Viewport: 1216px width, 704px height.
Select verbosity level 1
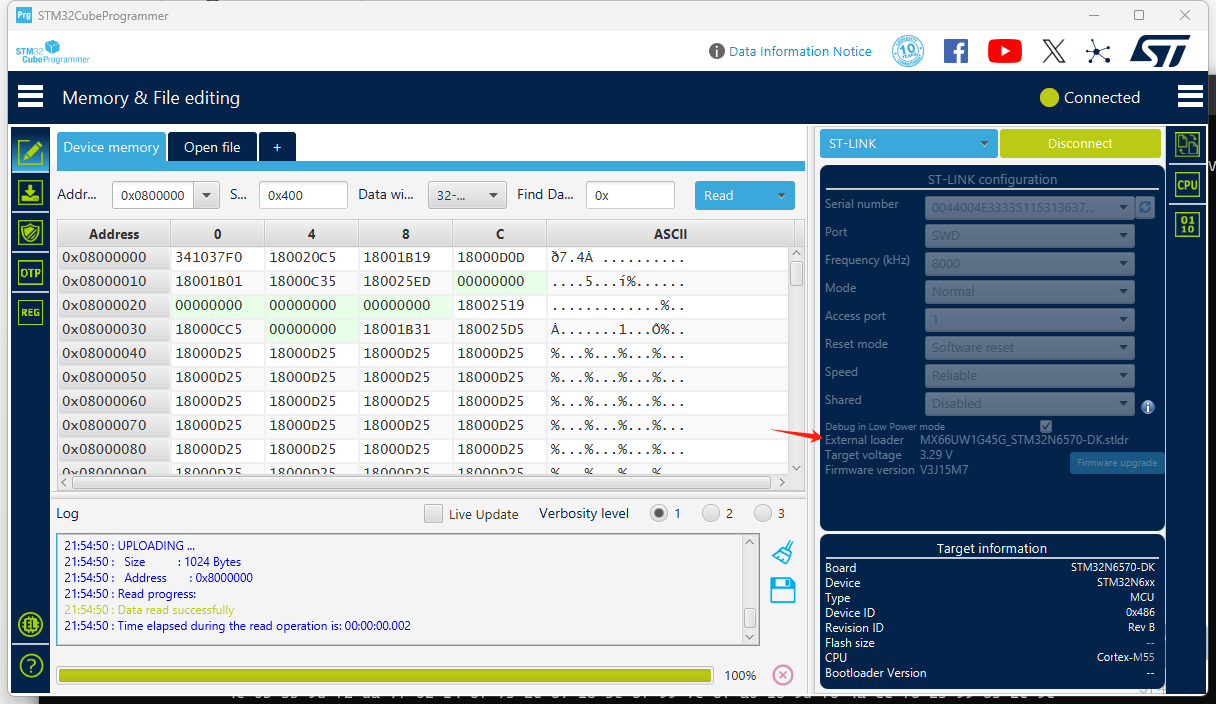(659, 513)
